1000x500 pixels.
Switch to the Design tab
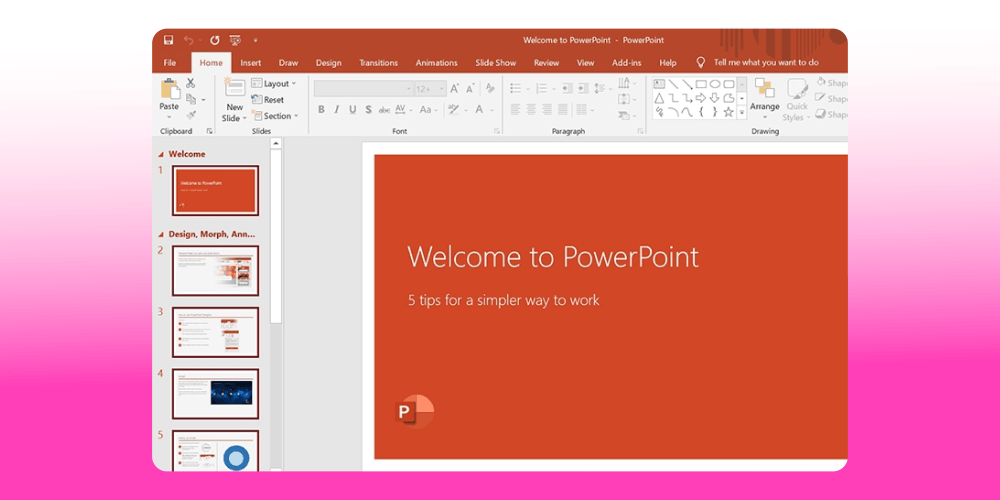click(328, 62)
